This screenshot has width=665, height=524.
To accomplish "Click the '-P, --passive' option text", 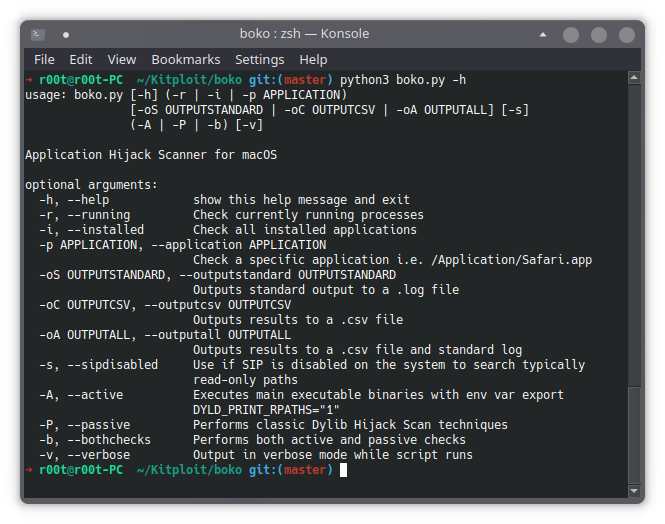I will 85,425.
